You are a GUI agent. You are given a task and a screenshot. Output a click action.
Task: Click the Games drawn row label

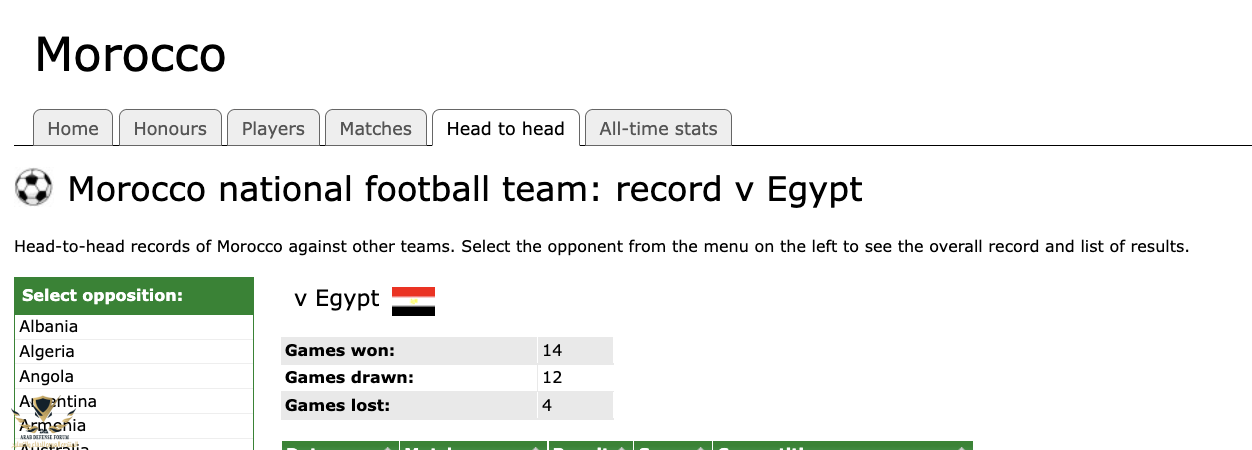coord(349,378)
